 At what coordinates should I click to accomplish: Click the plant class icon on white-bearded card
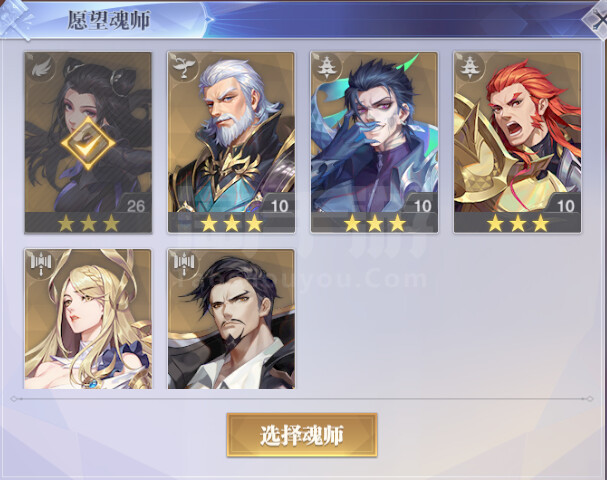click(184, 68)
